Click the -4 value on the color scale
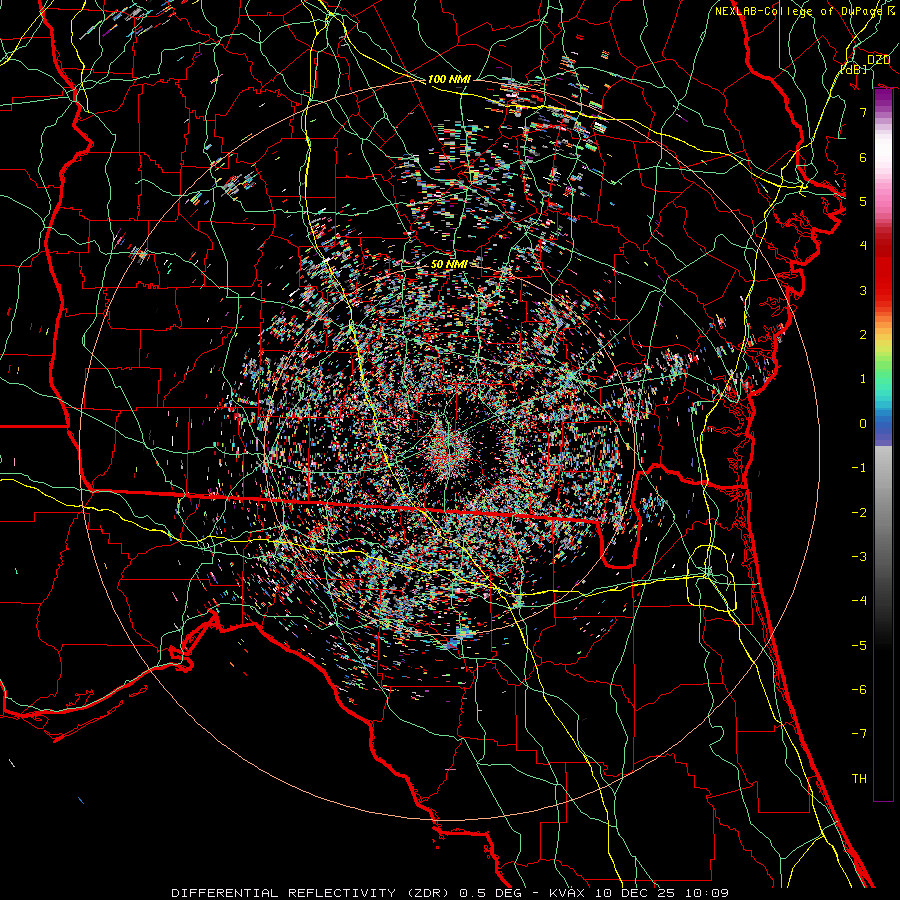Viewport: 900px width, 900px height. tap(859, 600)
